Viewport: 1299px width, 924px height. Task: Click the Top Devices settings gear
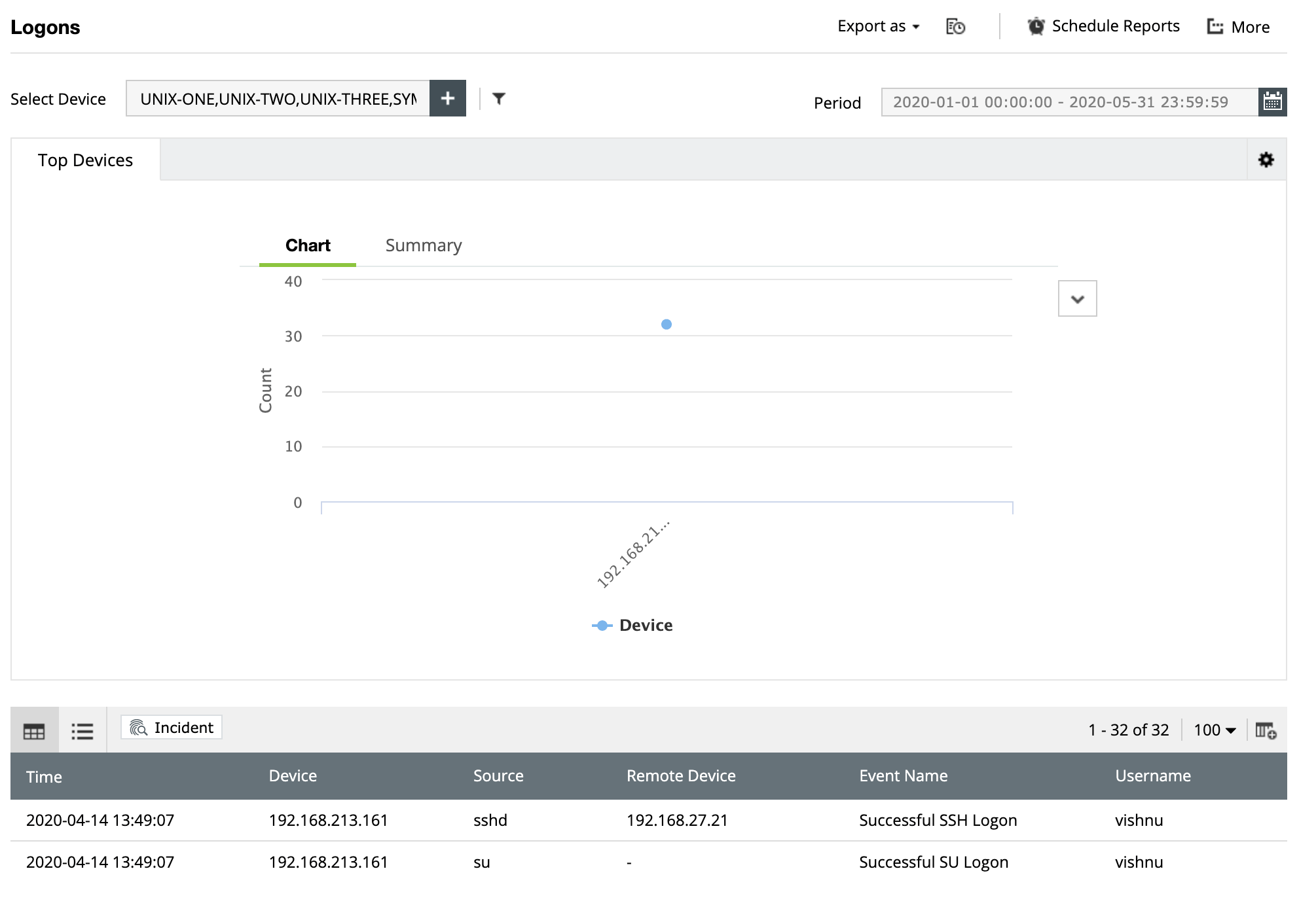click(x=1266, y=160)
